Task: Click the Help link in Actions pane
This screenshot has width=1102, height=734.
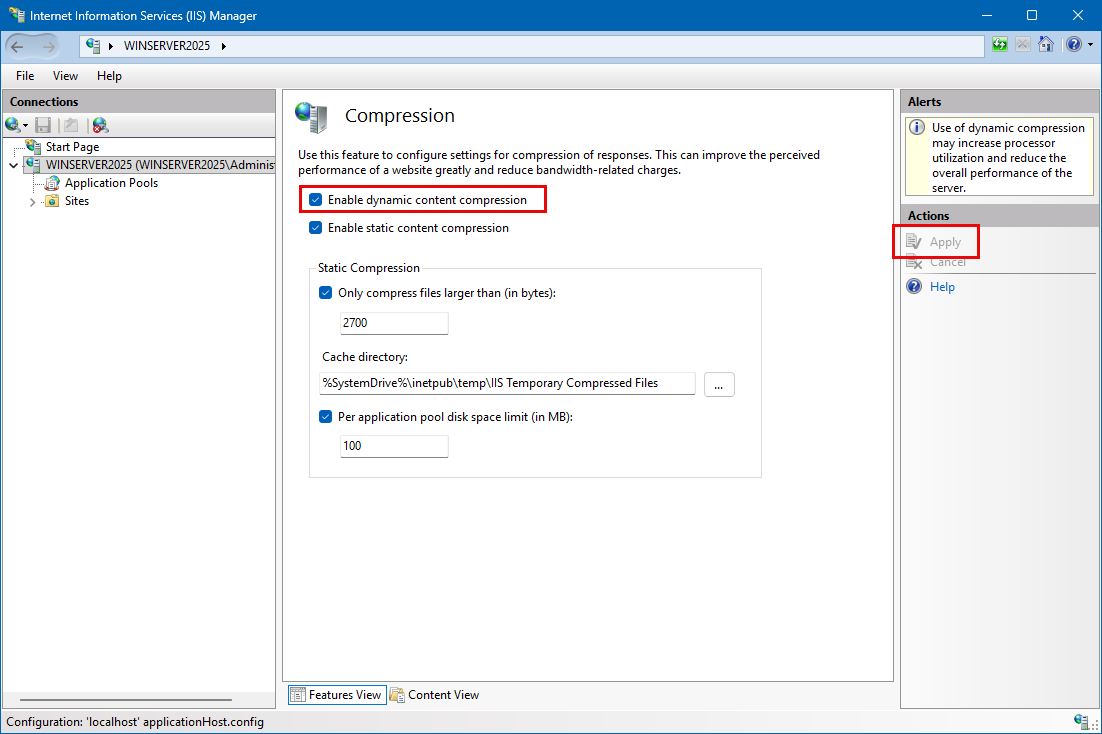Action: (942, 287)
